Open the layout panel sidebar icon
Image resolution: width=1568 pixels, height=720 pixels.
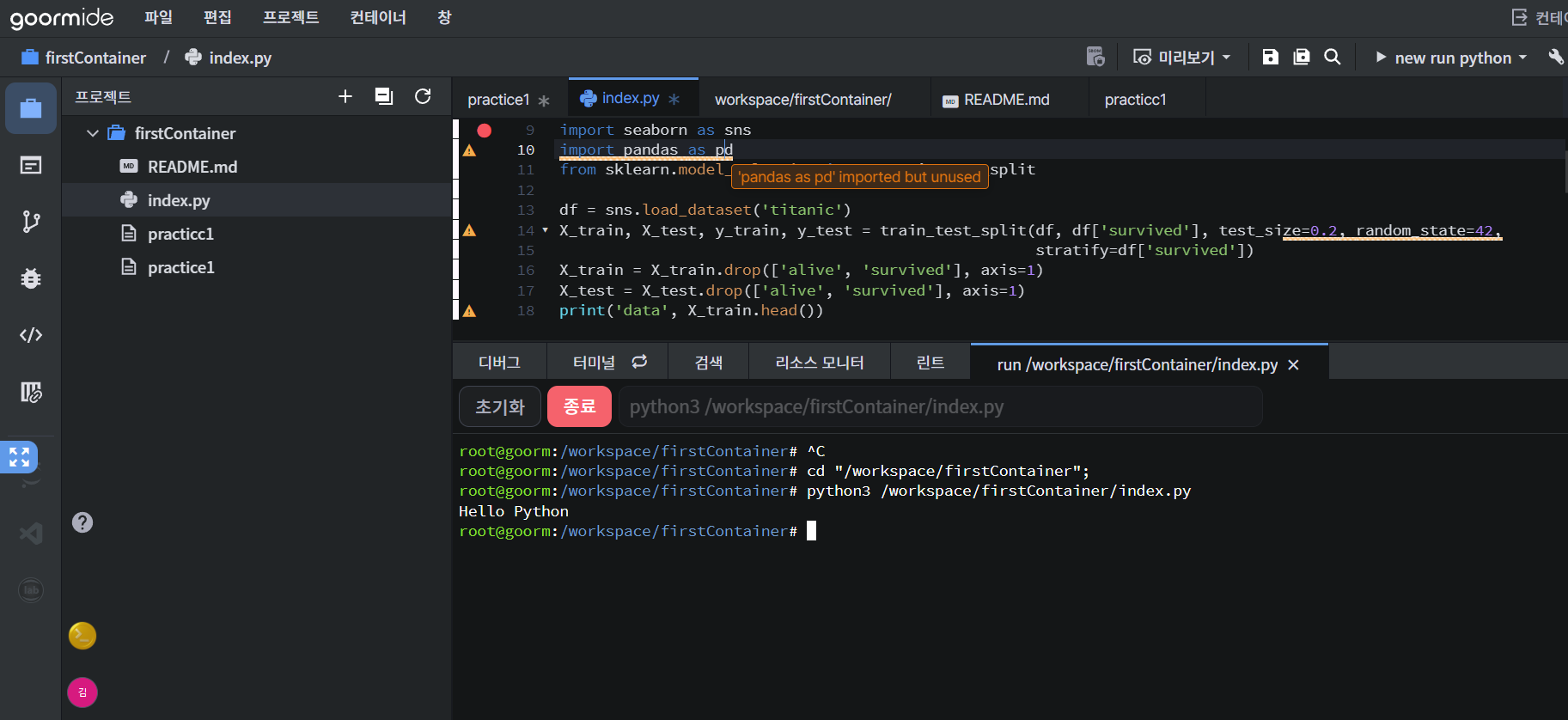pos(31,165)
